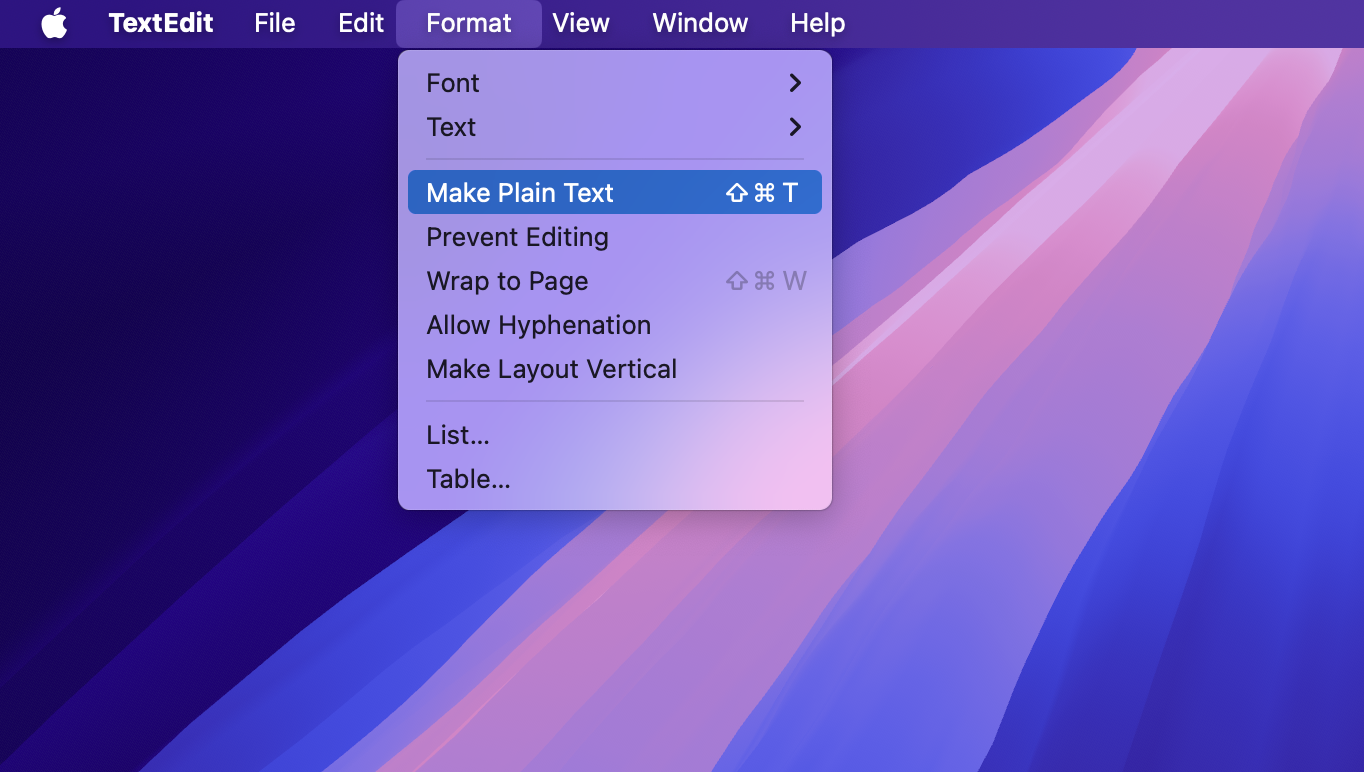This screenshot has width=1364, height=772.
Task: Click the highlighted Format menu
Action: tap(468, 23)
